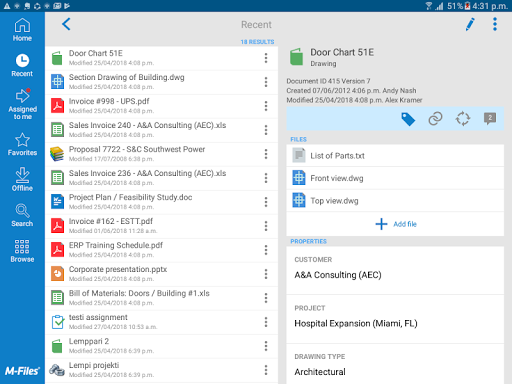Open the Offline section

[x=22, y=180]
